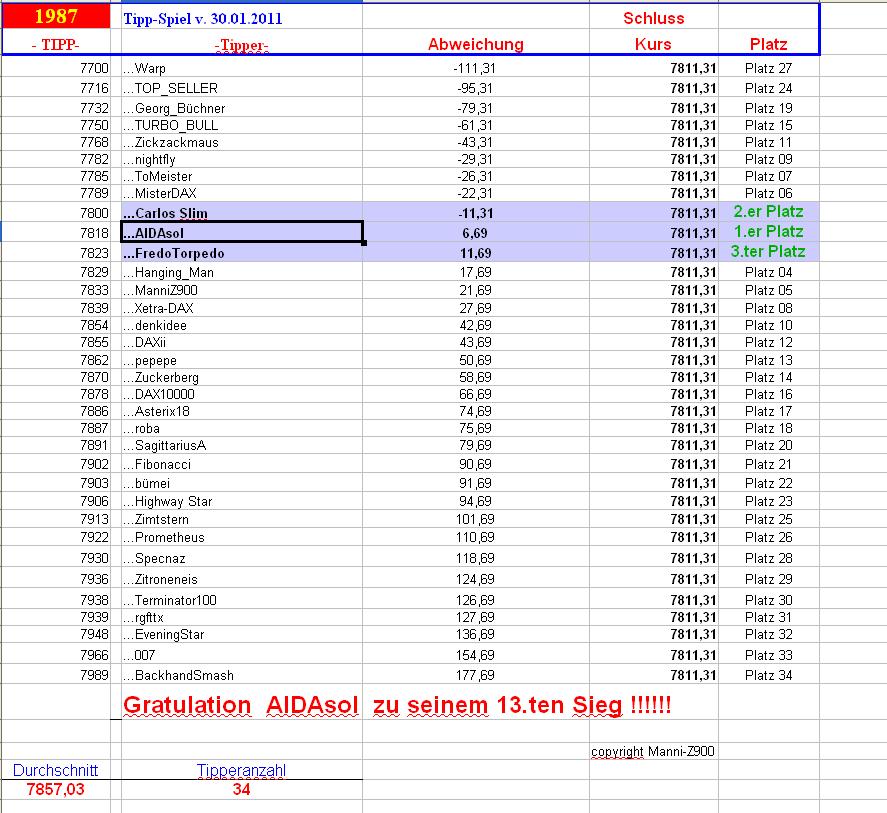The image size is (887, 813).
Task: Select the -TIPP- column header
Action: pyautogui.click(x=57, y=44)
